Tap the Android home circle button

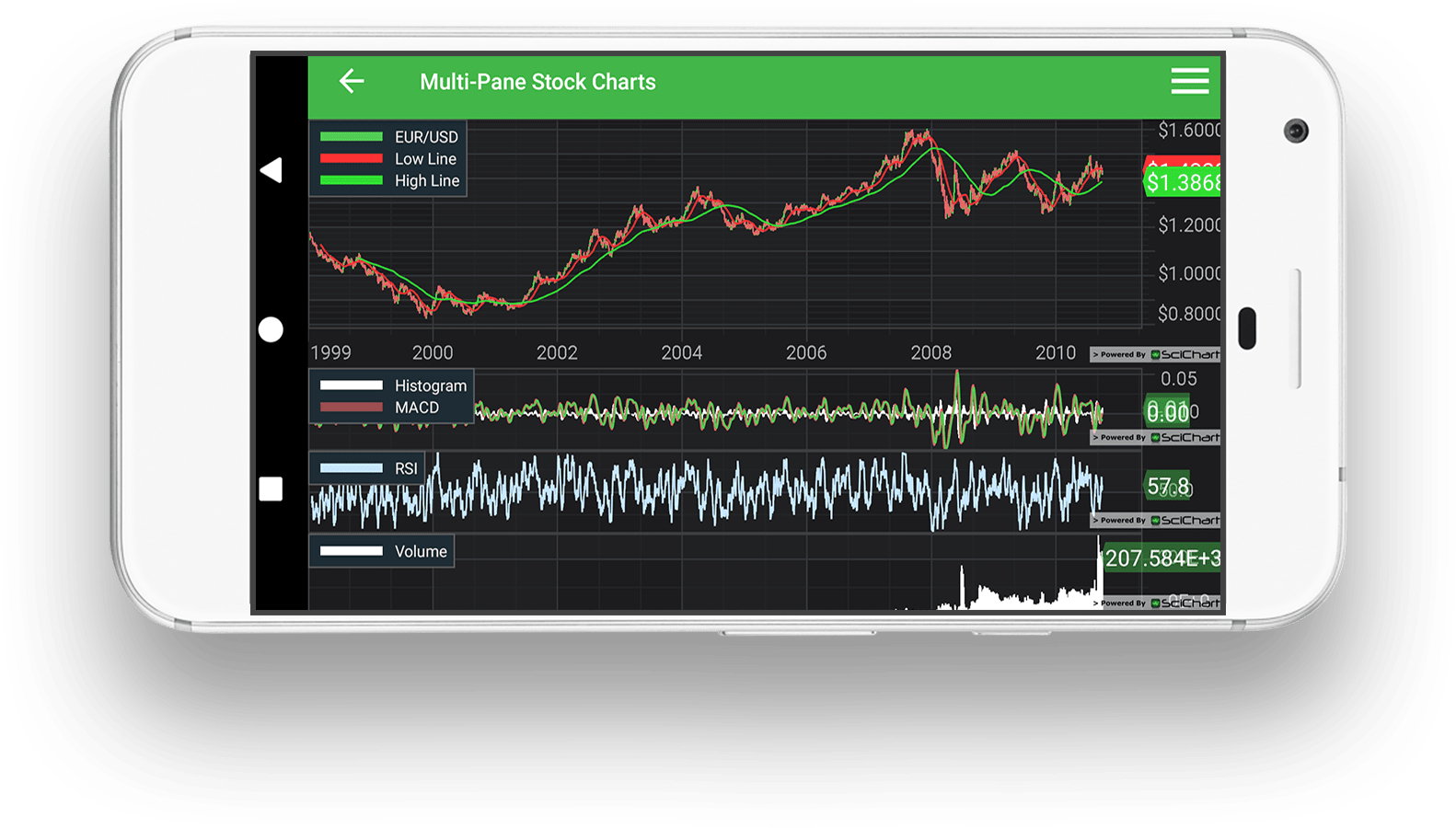click(x=271, y=329)
